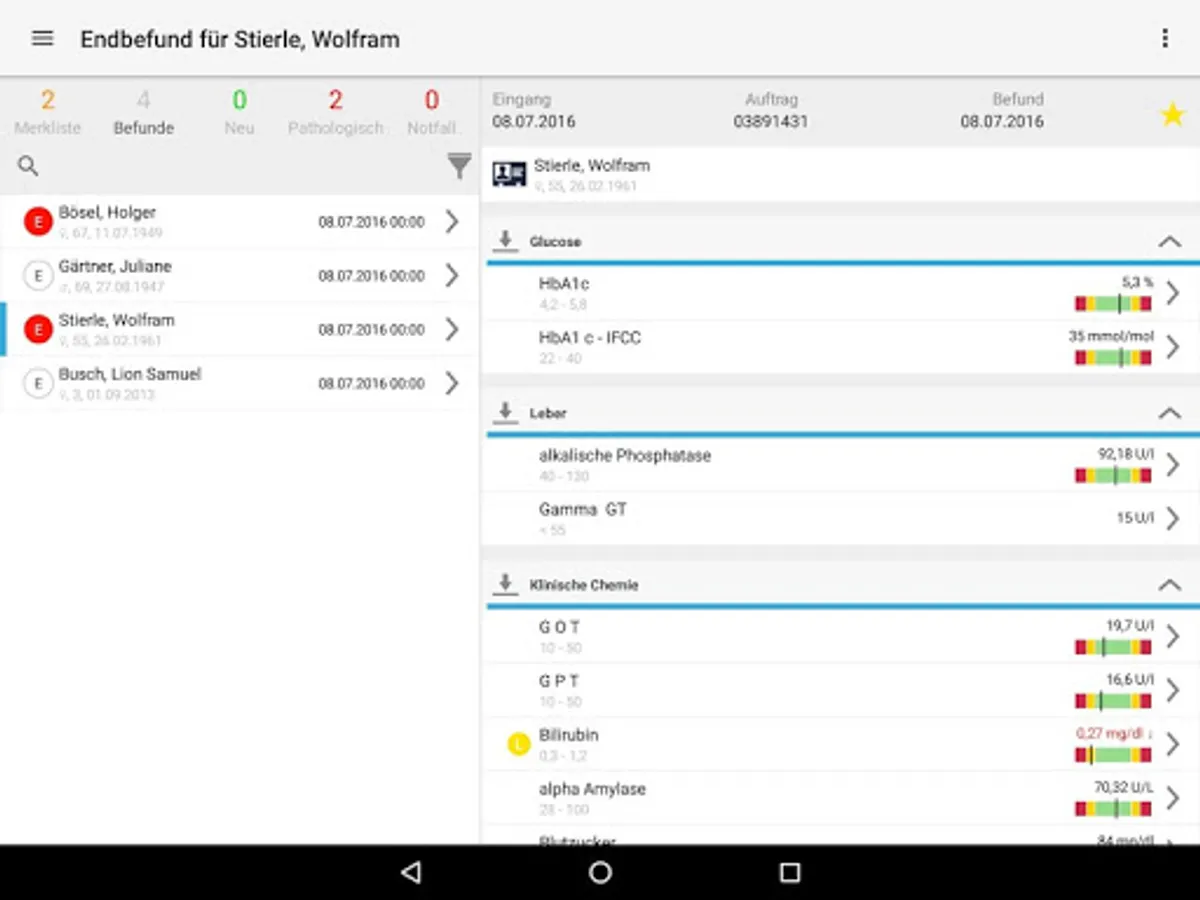
Task: Click the Auftrag number 03891431
Action: pos(770,122)
